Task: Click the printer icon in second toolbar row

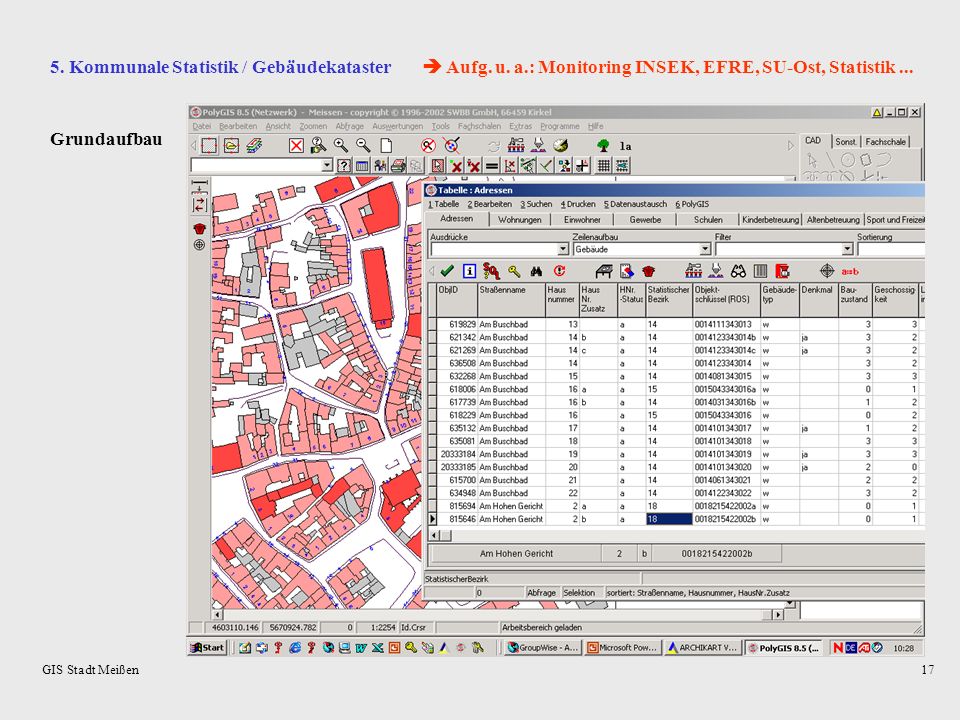Action: 399,165
